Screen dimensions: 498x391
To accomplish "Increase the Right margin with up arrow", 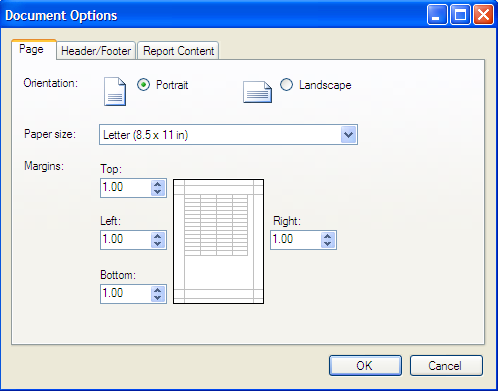I will point(328,236).
